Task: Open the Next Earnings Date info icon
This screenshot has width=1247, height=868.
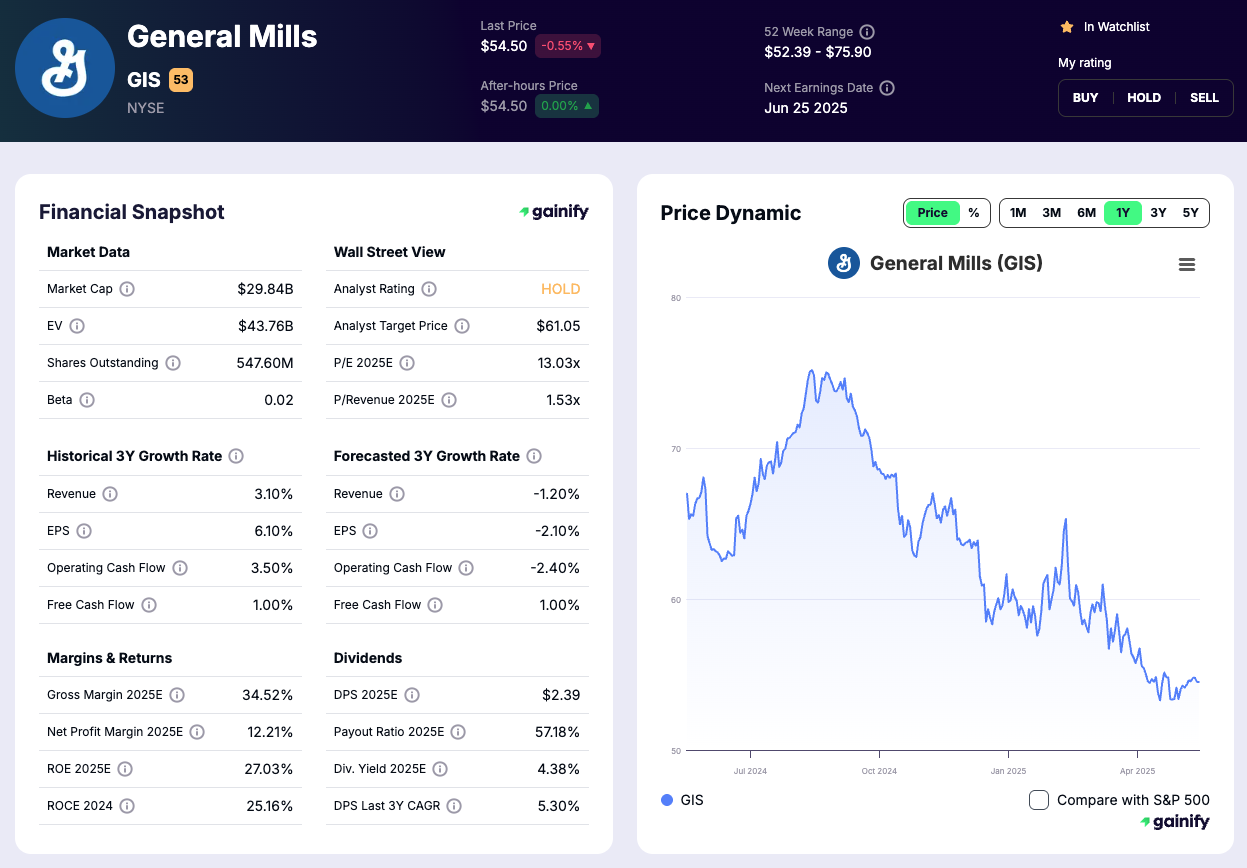Action: click(x=887, y=88)
